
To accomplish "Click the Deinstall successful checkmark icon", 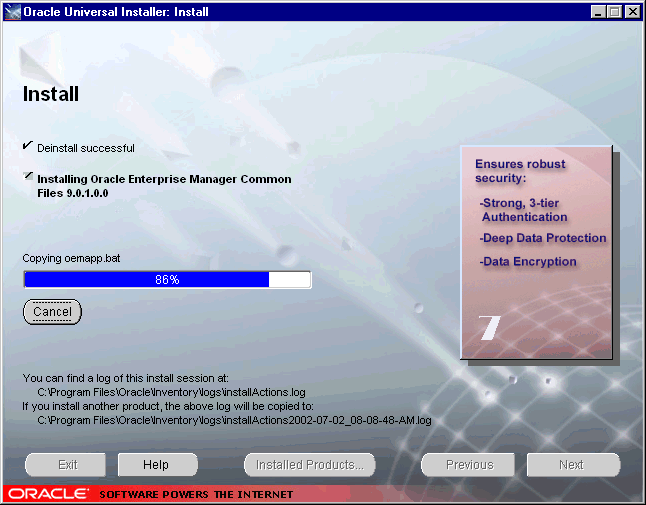I will 28,145.
